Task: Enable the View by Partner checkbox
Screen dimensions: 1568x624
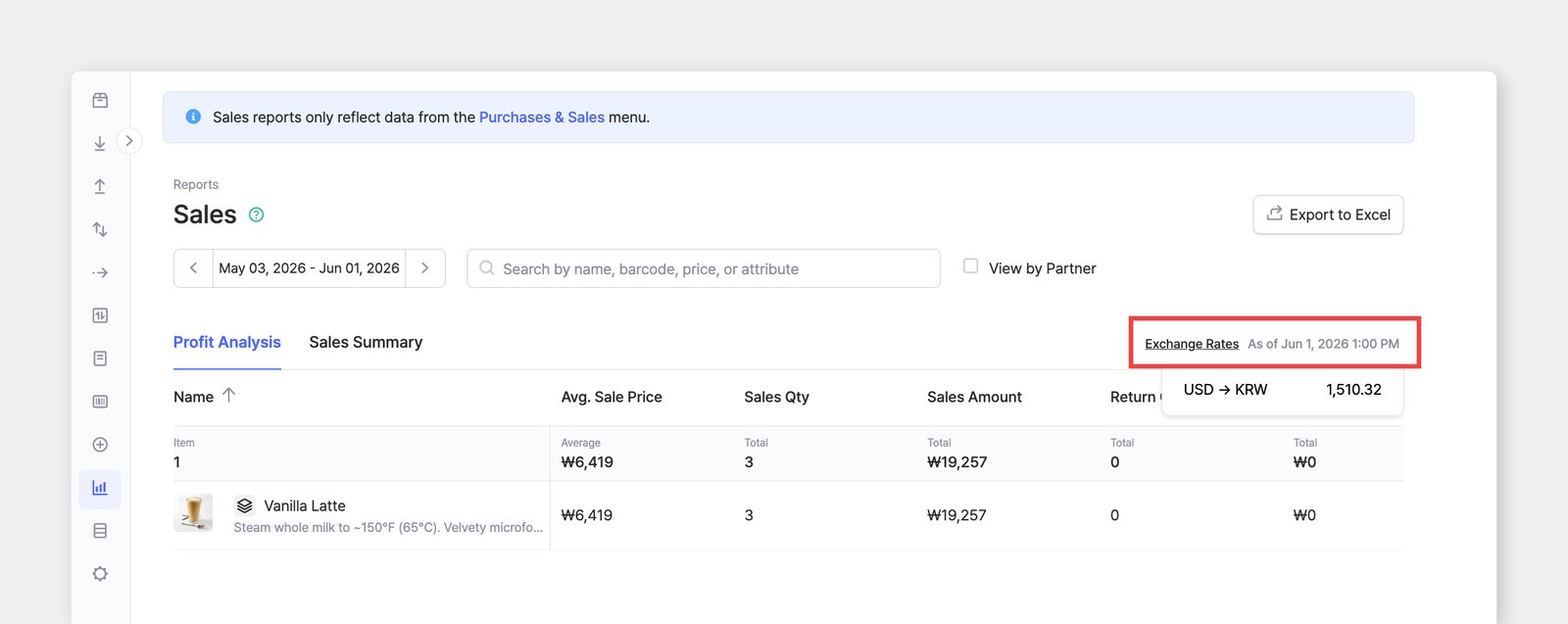Action: [x=970, y=266]
